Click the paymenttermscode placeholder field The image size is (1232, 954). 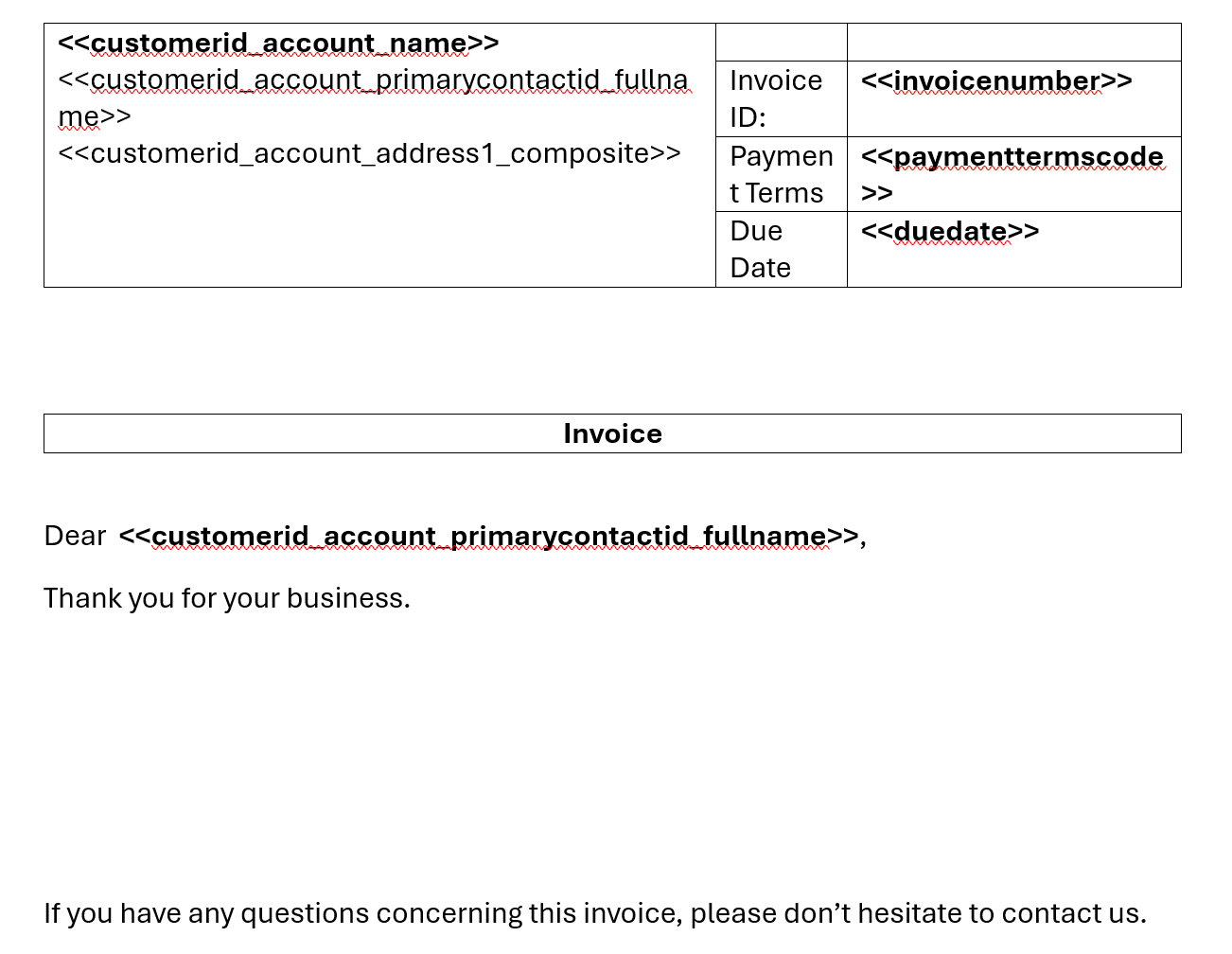(1012, 157)
